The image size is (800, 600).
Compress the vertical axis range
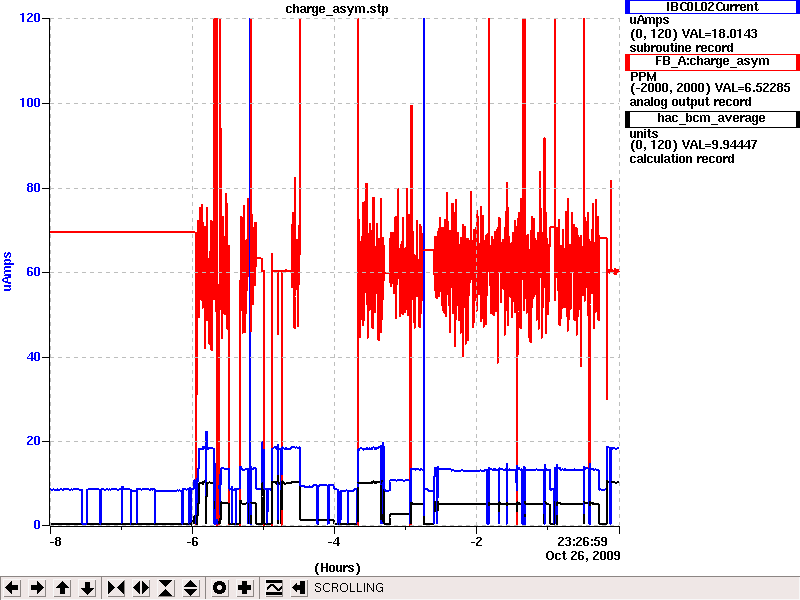tap(166, 588)
